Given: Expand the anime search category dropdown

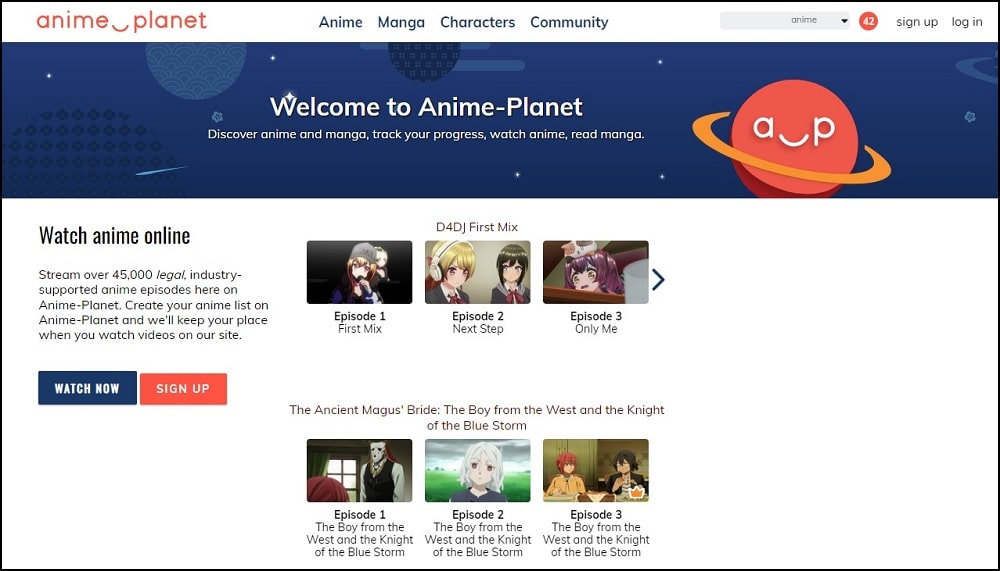Looking at the screenshot, I should coord(820,20).
